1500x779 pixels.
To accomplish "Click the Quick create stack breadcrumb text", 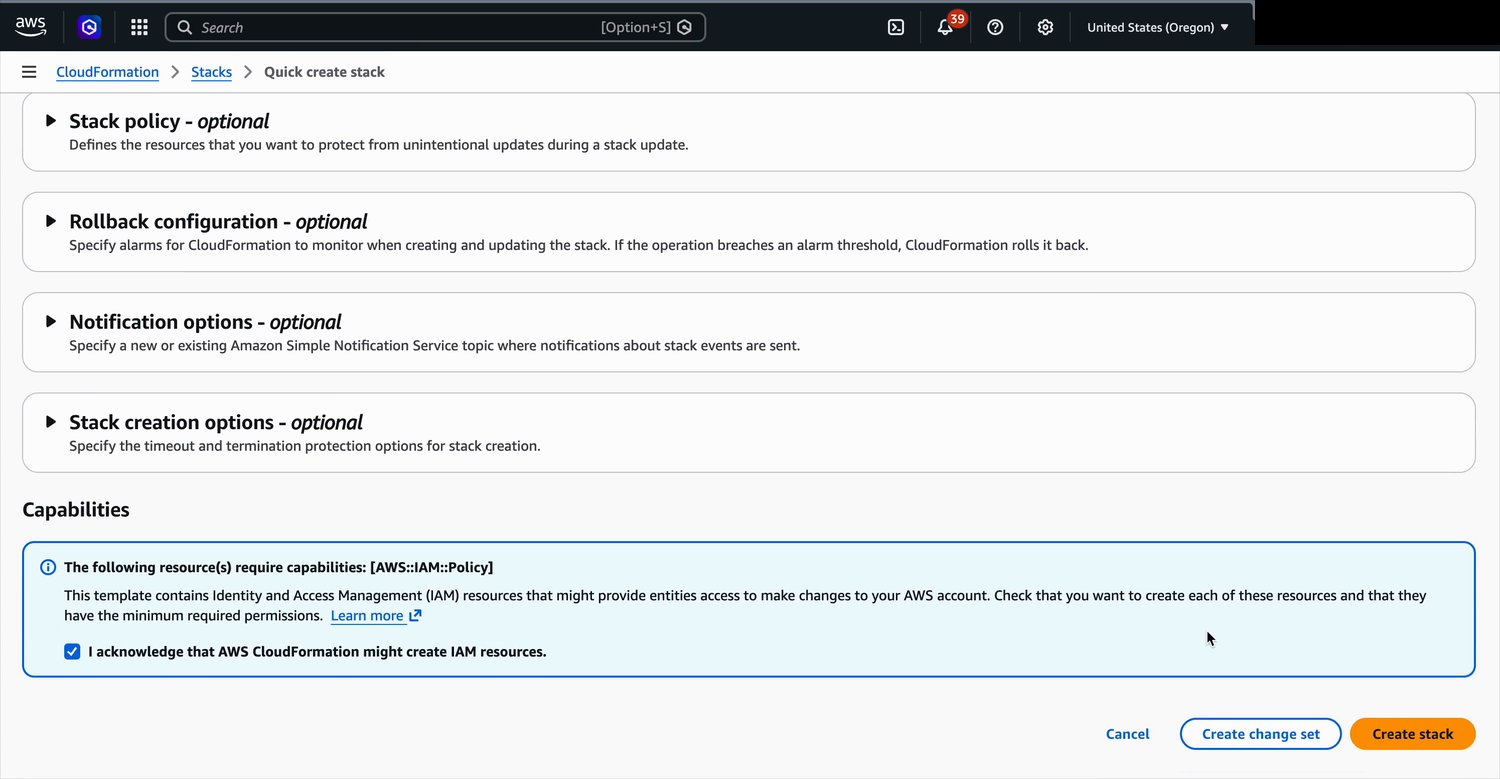I will click(x=324, y=72).
